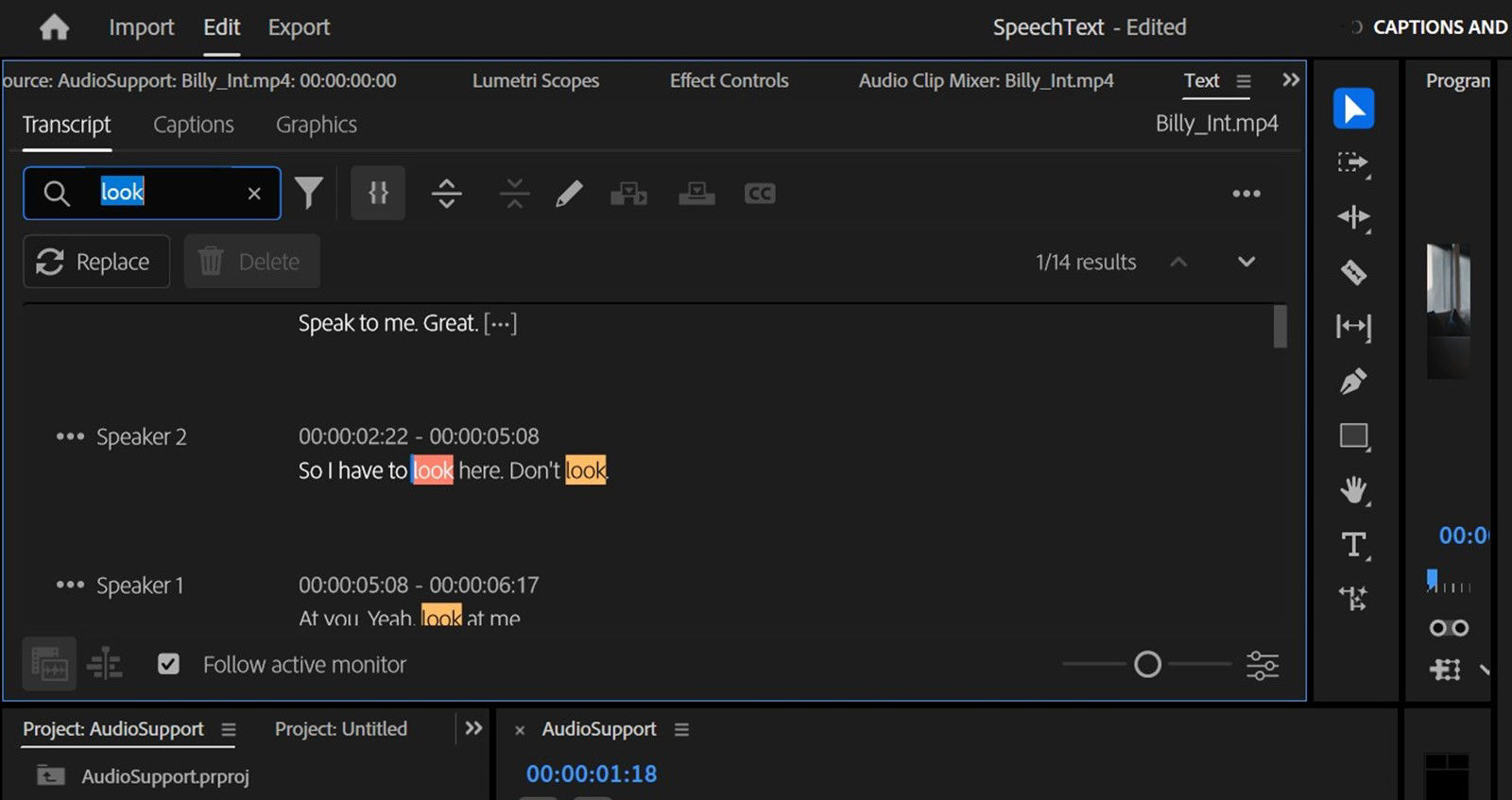The height and width of the screenshot is (800, 1512).
Task: Toggle the auto-scroll transcript icon
Action: [105, 664]
